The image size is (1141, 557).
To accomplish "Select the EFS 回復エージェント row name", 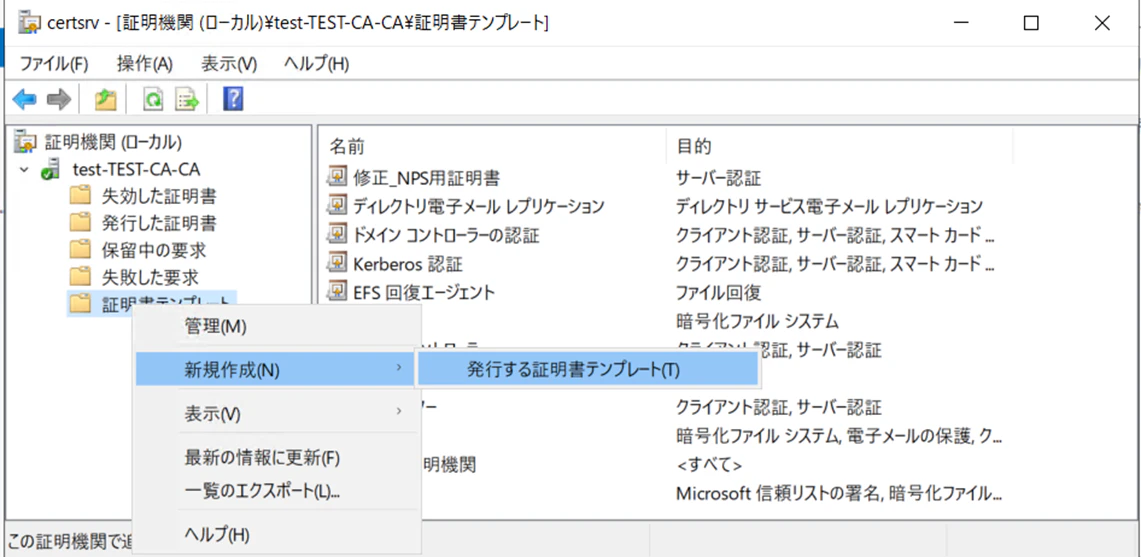I will click(x=424, y=292).
